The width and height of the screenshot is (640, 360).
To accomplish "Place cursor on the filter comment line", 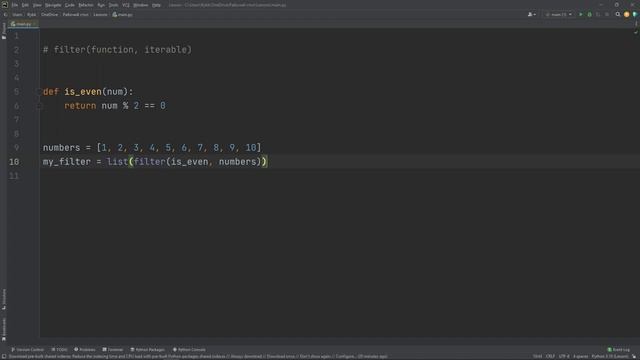I will click(117, 50).
